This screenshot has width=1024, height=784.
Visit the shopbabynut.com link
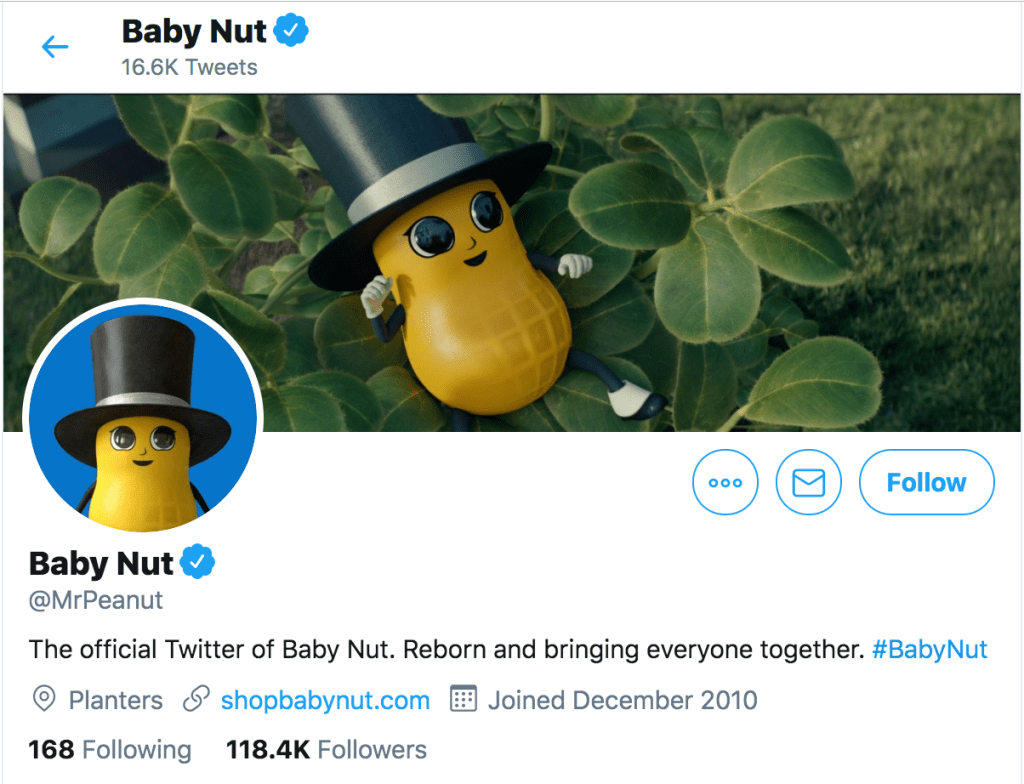(x=325, y=700)
